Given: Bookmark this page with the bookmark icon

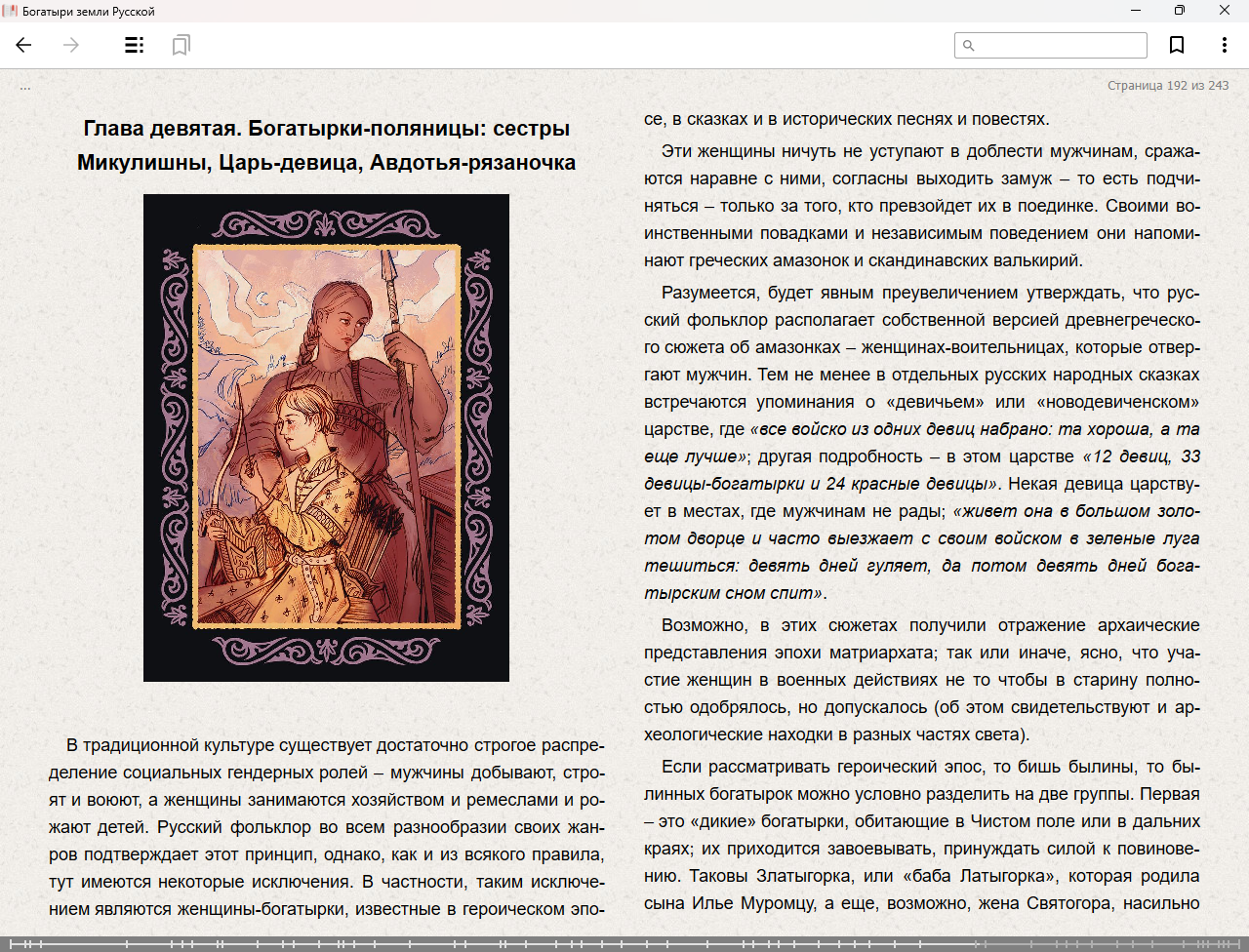Looking at the screenshot, I should coord(1177,45).
